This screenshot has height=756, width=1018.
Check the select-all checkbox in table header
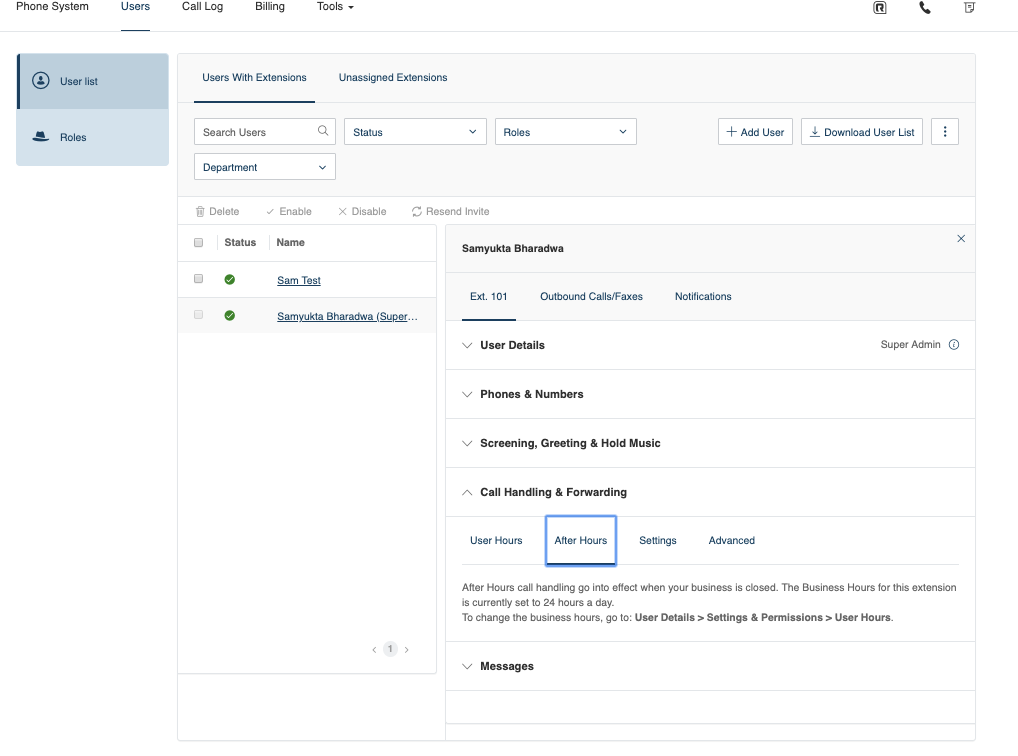tap(197, 242)
